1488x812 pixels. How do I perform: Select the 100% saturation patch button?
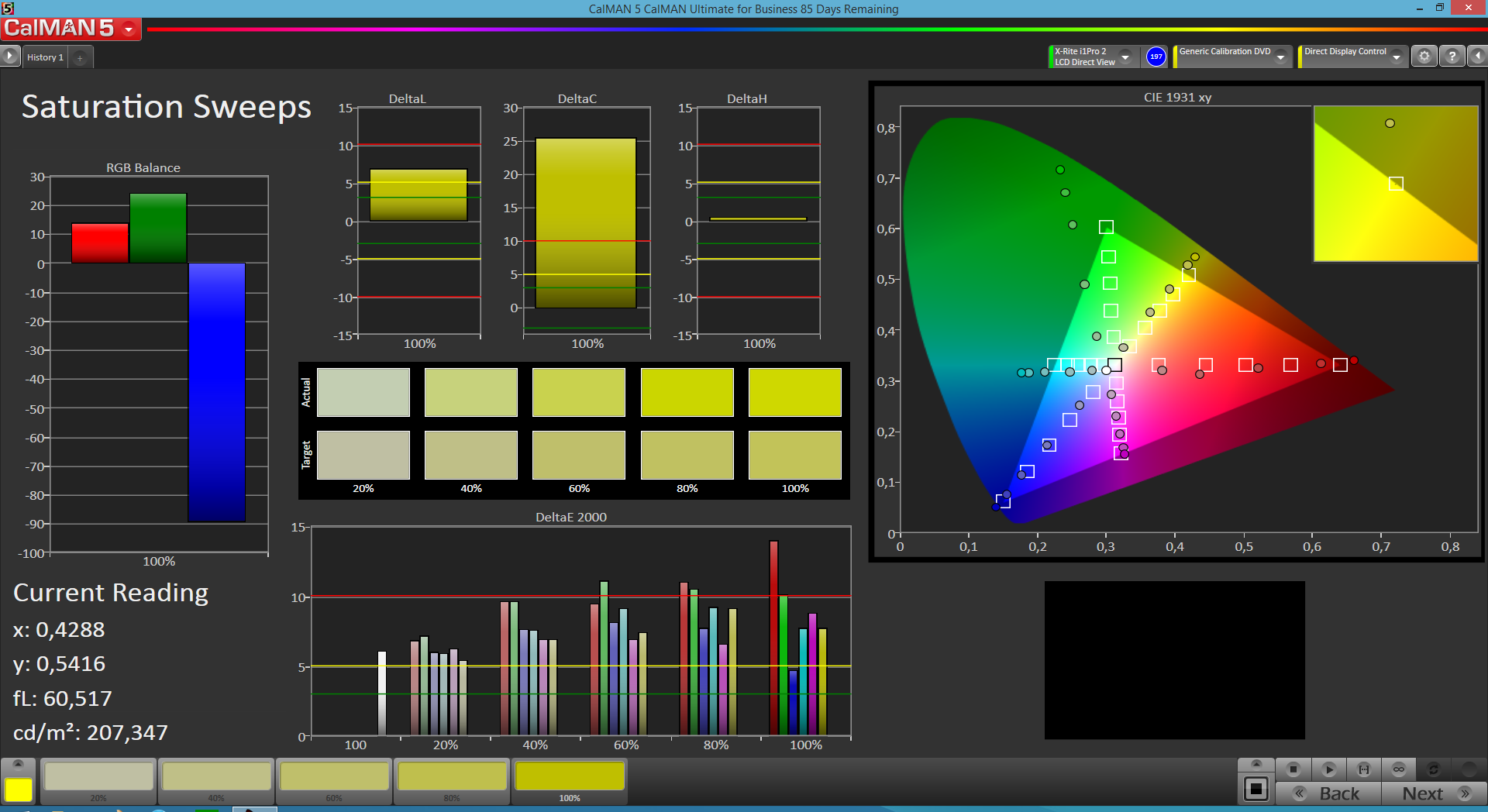point(570,781)
